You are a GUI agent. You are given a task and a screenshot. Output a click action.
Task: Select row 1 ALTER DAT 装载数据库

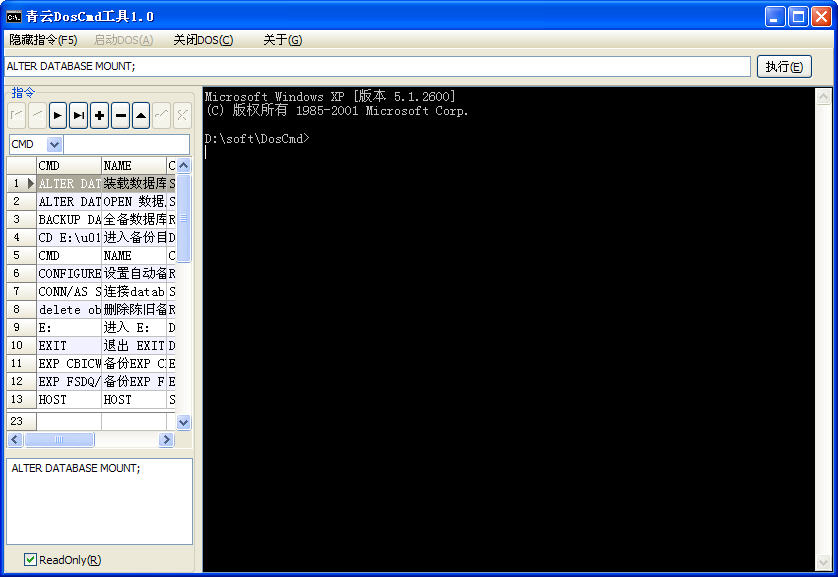91,183
